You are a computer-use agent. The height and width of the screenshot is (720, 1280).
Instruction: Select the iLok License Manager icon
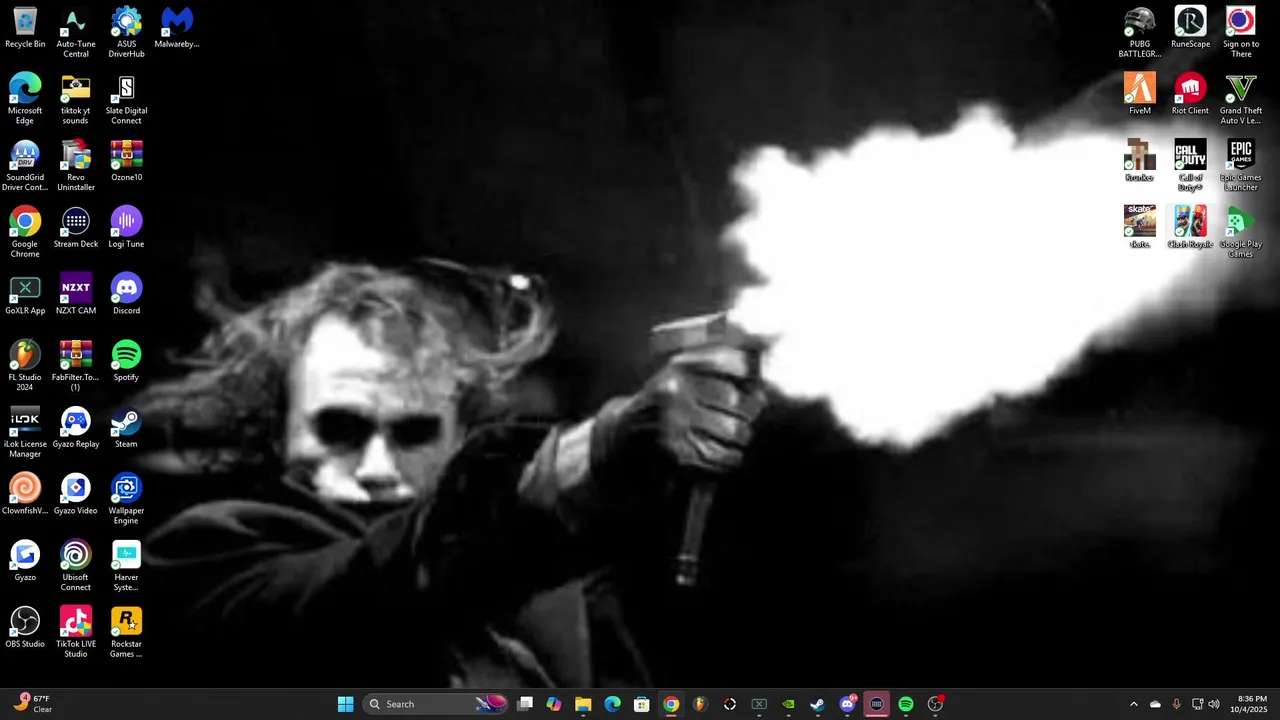(25, 433)
